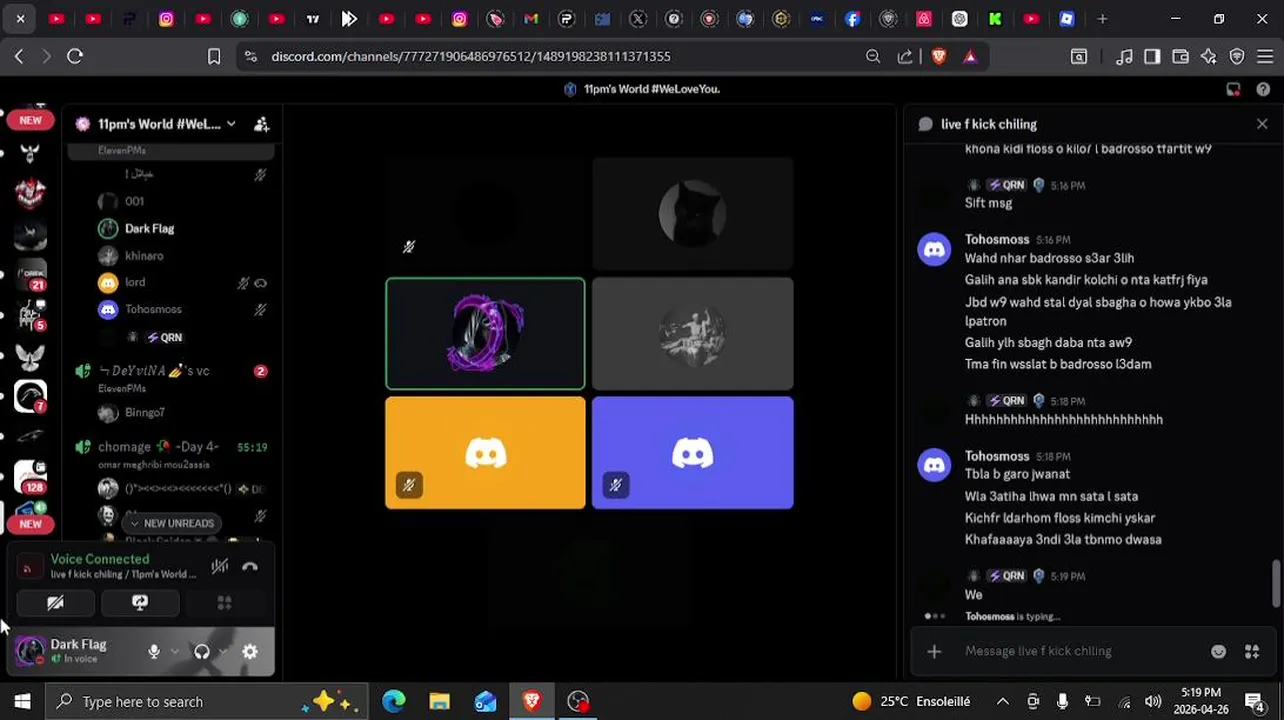Open the browser hamburger main menu
Viewport: 1284px width, 720px height.
(1265, 57)
